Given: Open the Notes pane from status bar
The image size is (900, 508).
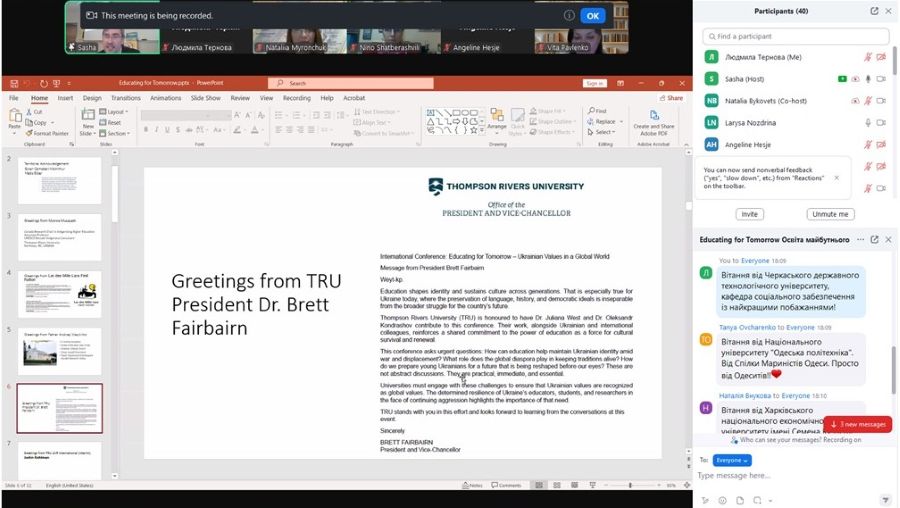Looking at the screenshot, I should coord(472,486).
